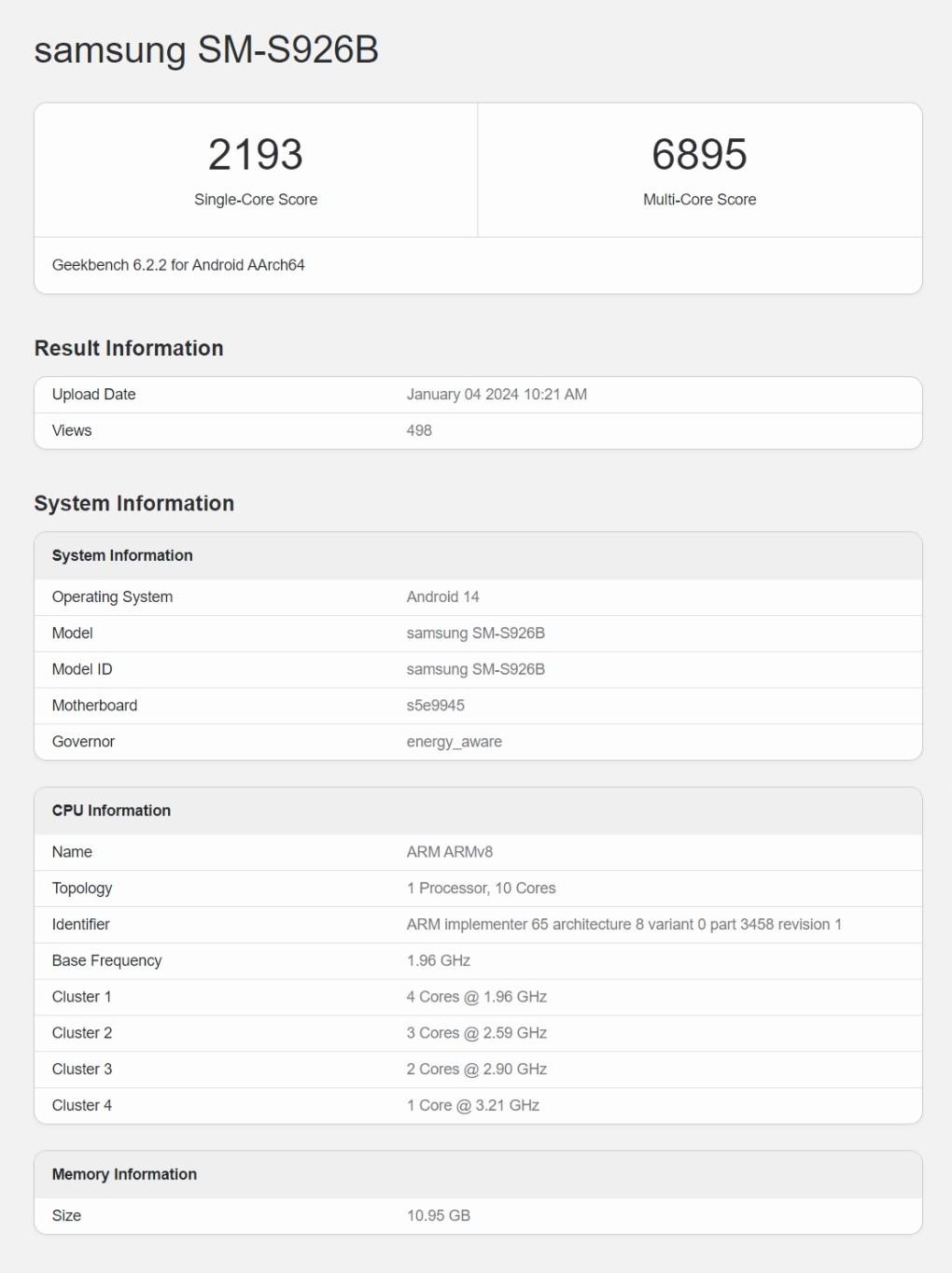Select Cluster 4 value 1 Core @ 3.21 GHz
952x1273 pixels.
click(473, 1106)
